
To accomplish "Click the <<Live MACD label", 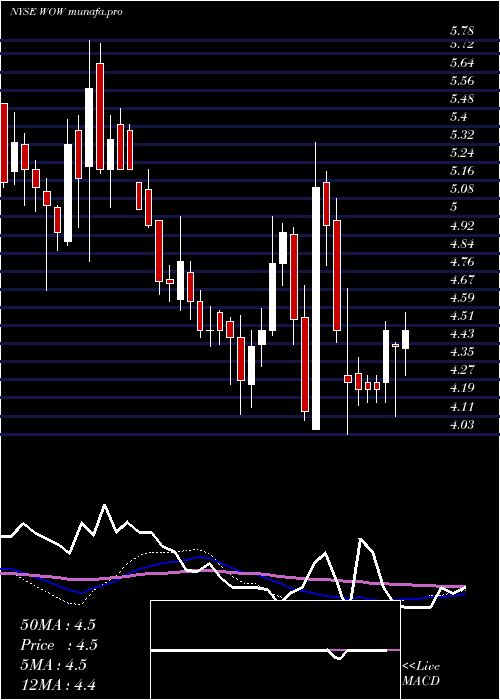I will click(421, 674).
